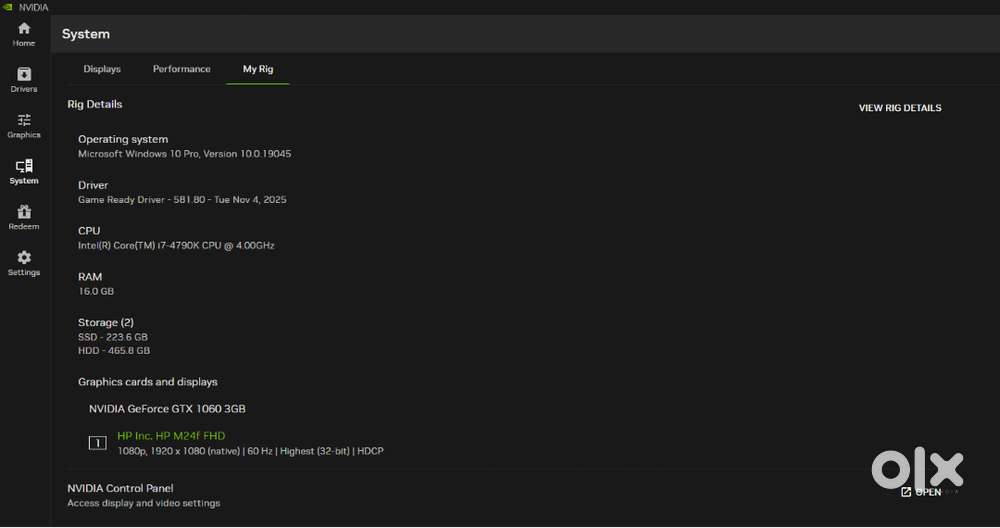The width and height of the screenshot is (1000, 528).
Task: Click the Game Ready Driver version text
Action: (182, 200)
